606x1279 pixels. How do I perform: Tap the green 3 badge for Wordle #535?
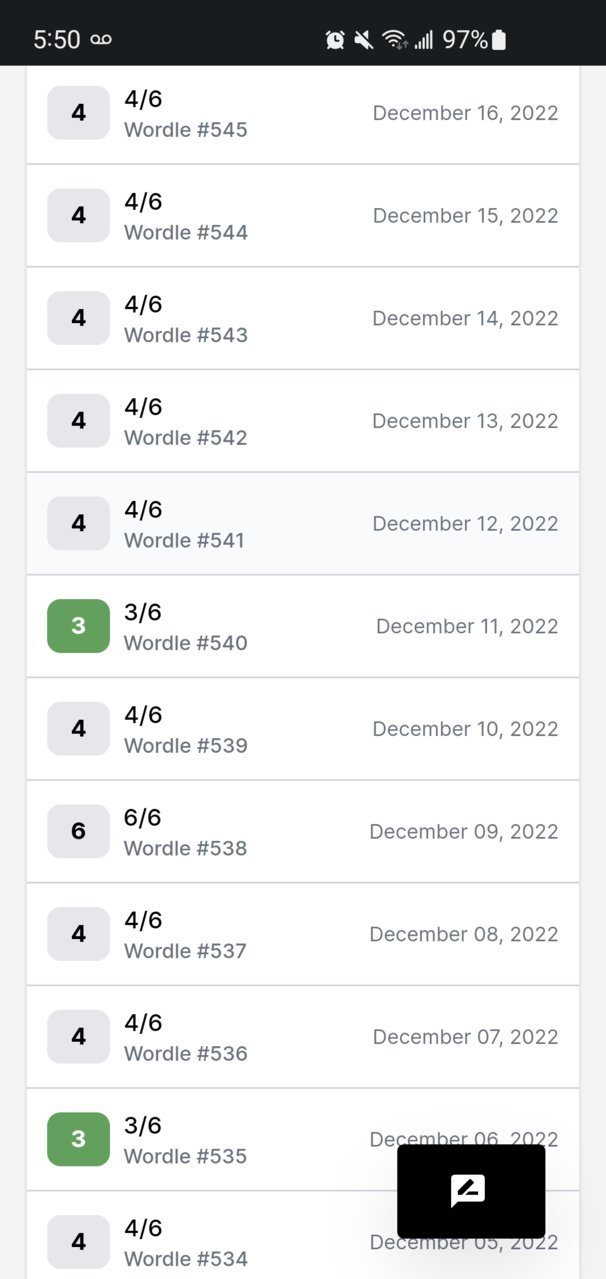(78, 1139)
